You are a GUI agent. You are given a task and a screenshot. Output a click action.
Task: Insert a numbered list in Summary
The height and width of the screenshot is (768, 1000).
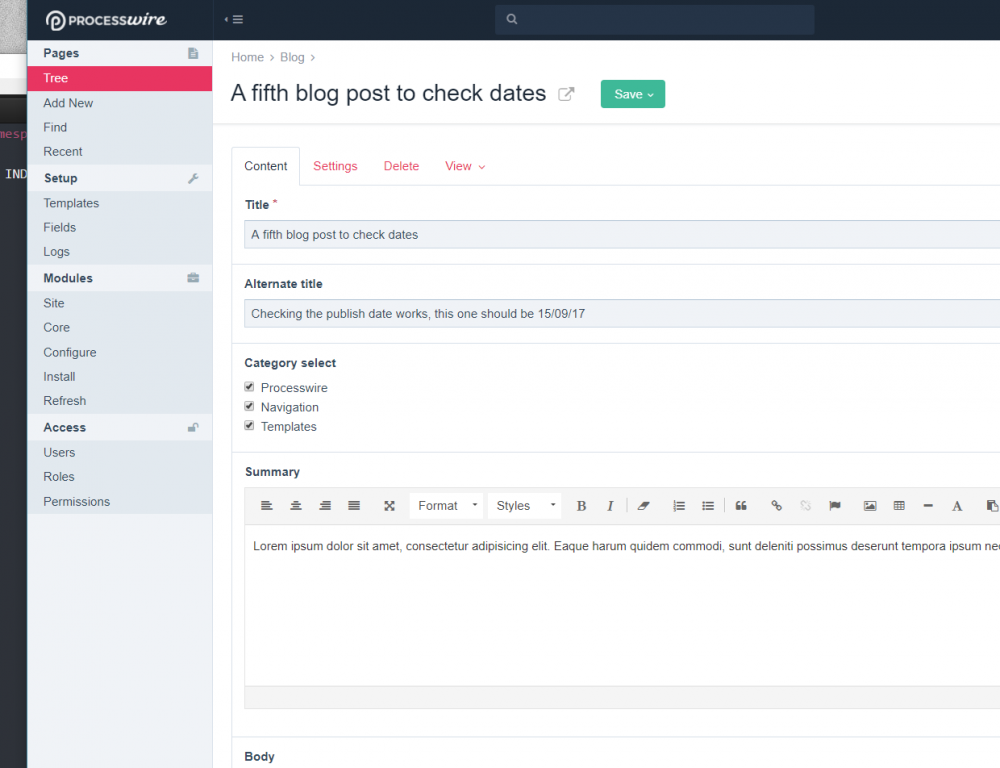tap(679, 506)
